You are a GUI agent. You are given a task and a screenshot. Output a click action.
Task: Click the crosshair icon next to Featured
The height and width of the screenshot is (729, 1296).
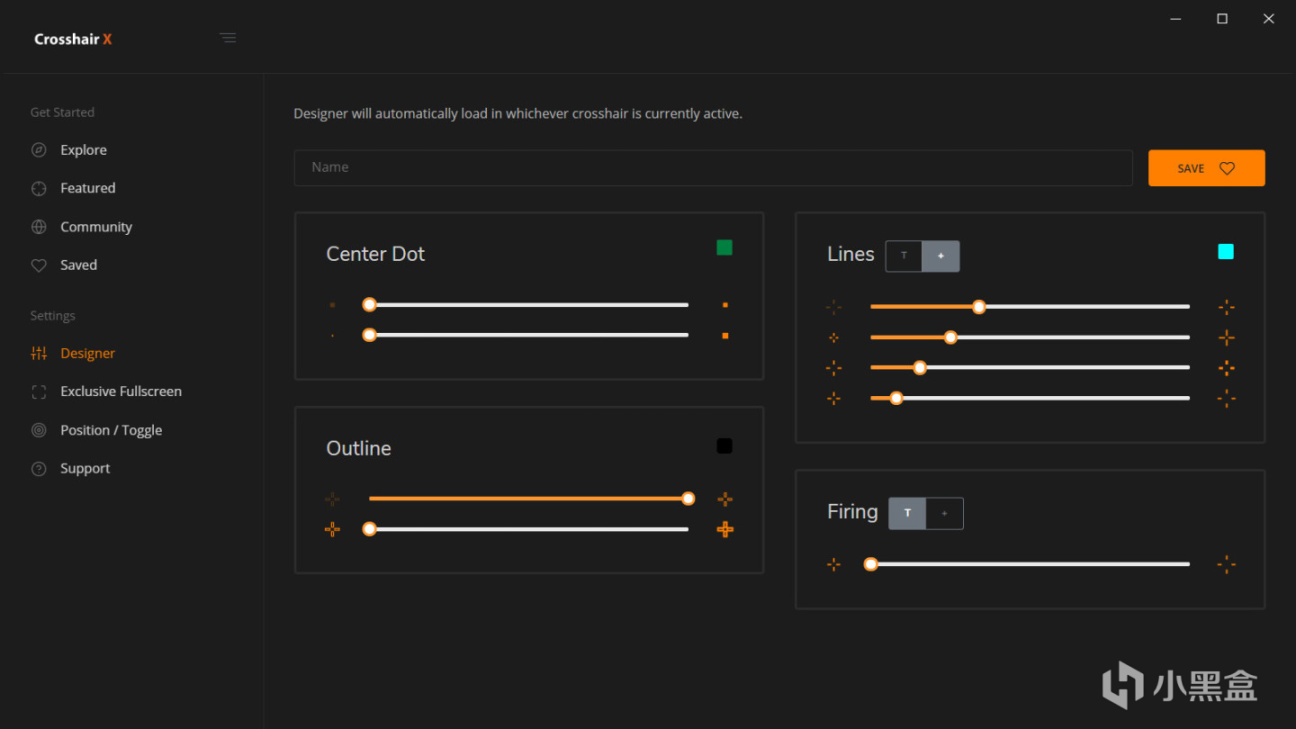point(39,188)
